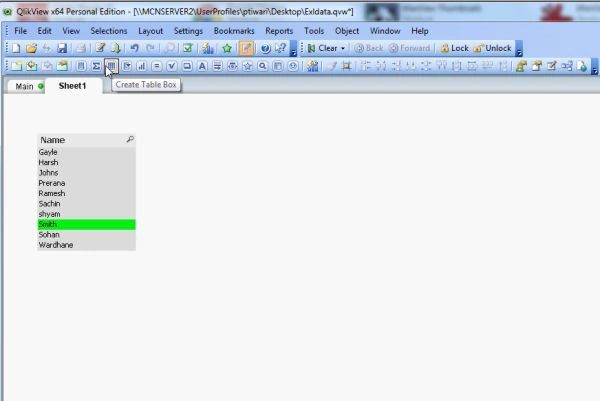Create an Input Box with equals icon
Image resolution: width=600 pixels, height=401 pixels.
157,66
